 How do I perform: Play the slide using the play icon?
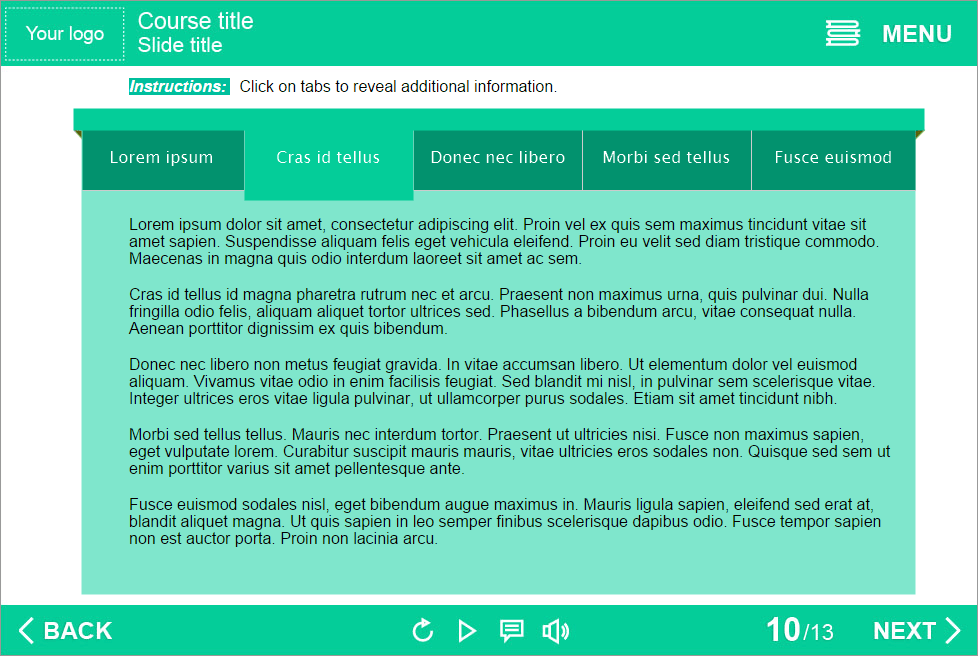click(467, 630)
